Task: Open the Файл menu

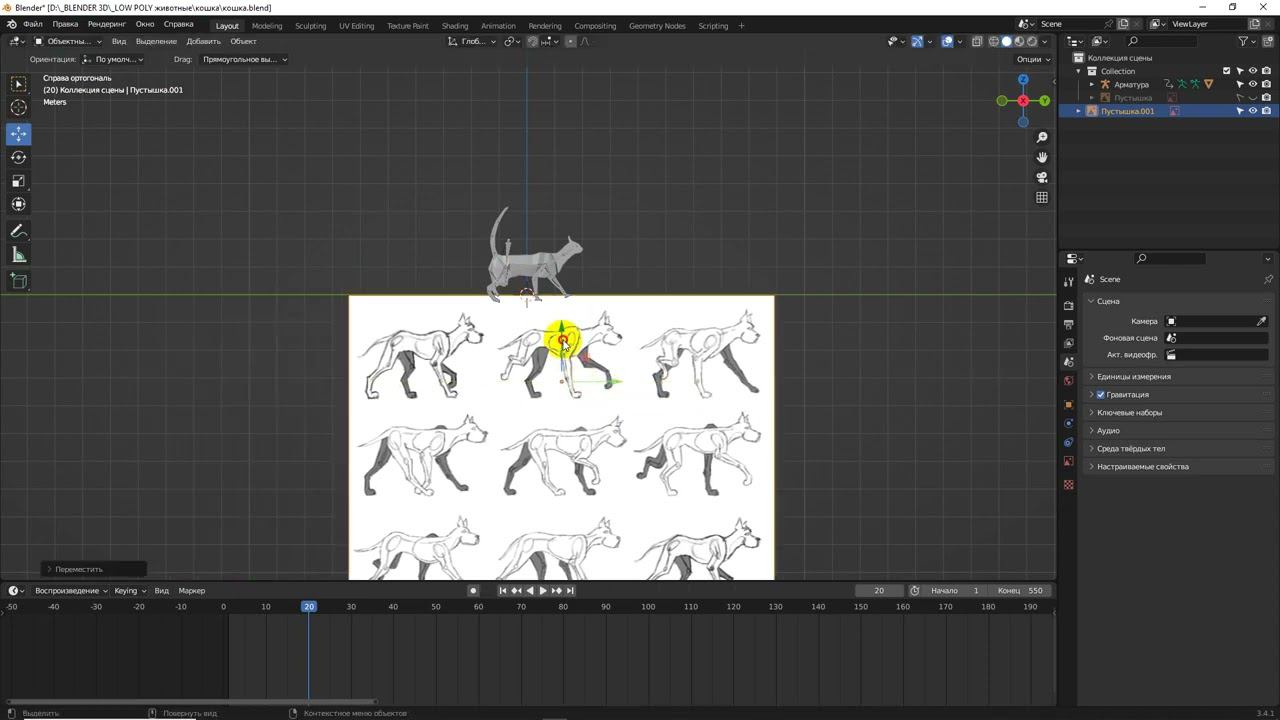Action: [x=33, y=24]
